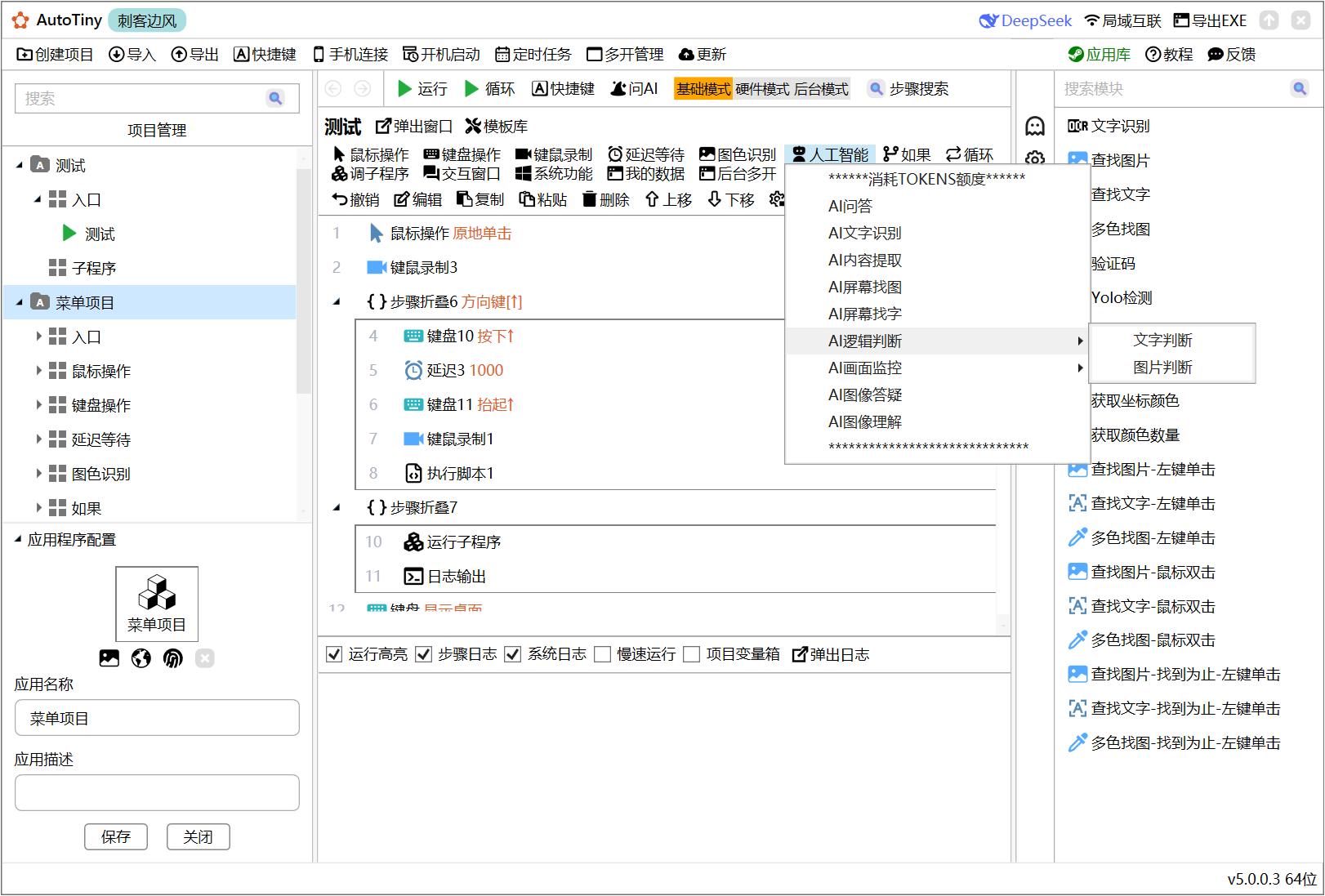Screen dimensions: 1325x896
Task: Collapse the 菜单项目 project tree node
Action: click(20, 303)
